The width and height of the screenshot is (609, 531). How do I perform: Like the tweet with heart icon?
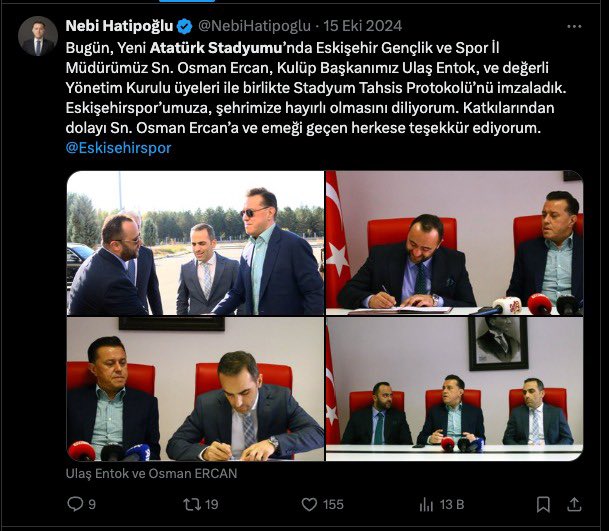309,504
